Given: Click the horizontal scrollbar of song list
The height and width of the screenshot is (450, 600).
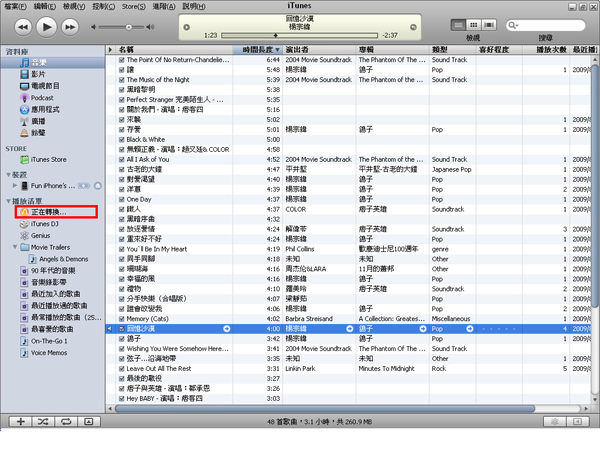Looking at the screenshot, I should pos(325,409).
